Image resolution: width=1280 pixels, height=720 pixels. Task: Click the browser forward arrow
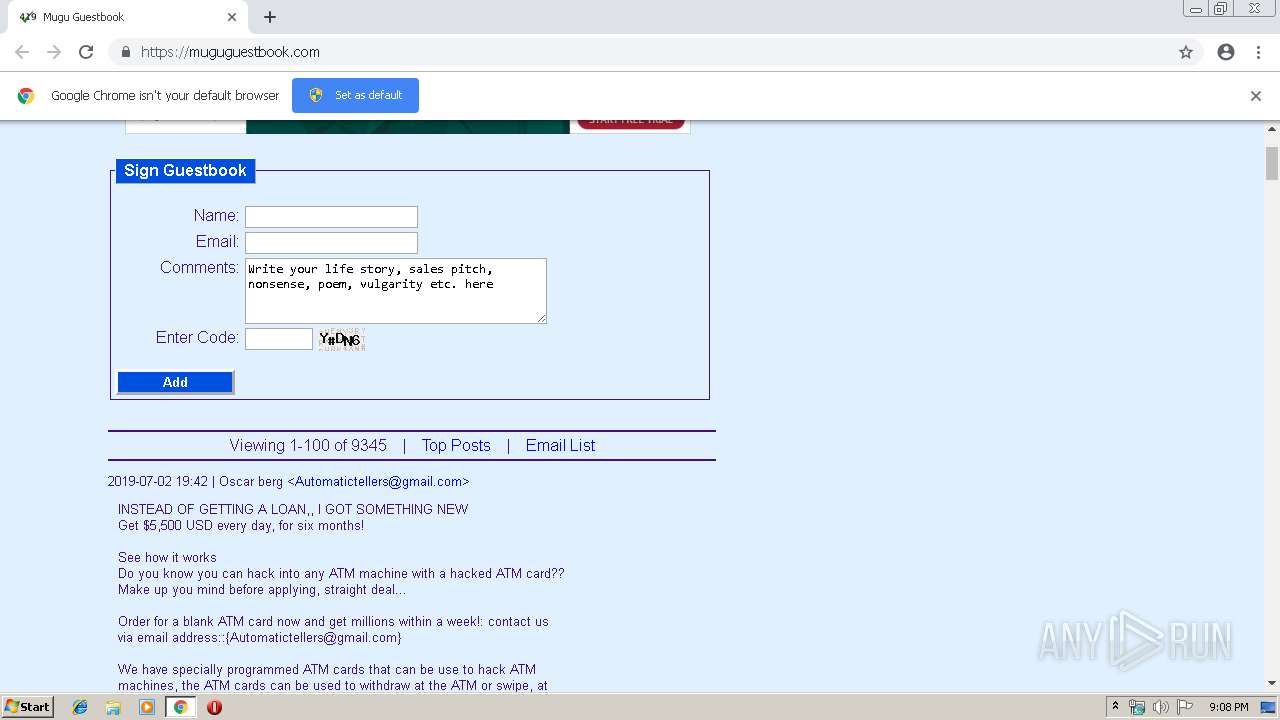(54, 52)
